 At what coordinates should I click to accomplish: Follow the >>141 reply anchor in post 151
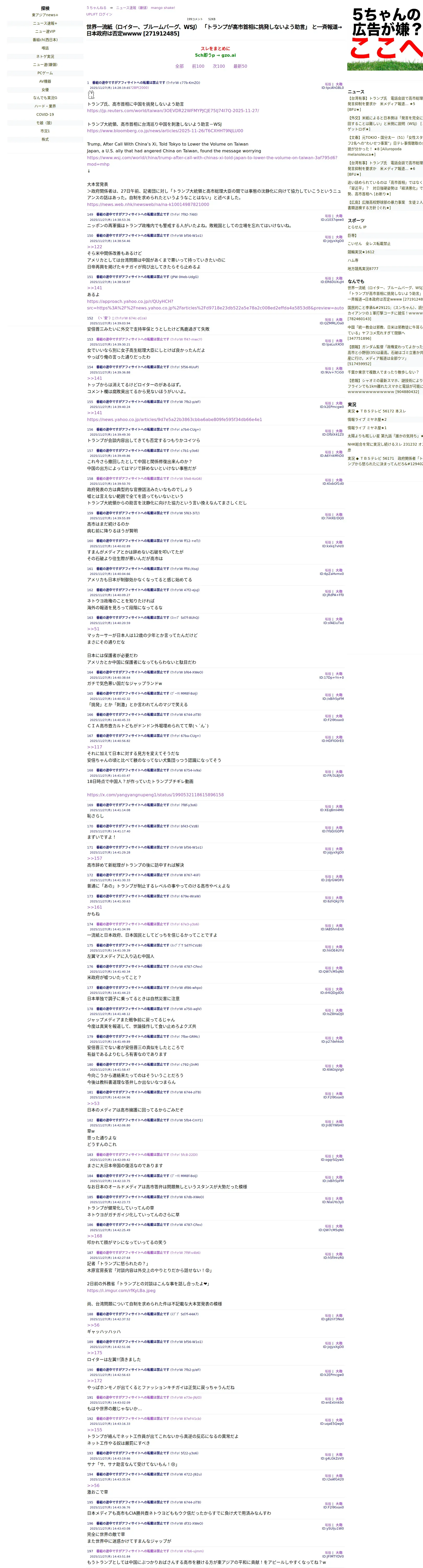point(94,288)
